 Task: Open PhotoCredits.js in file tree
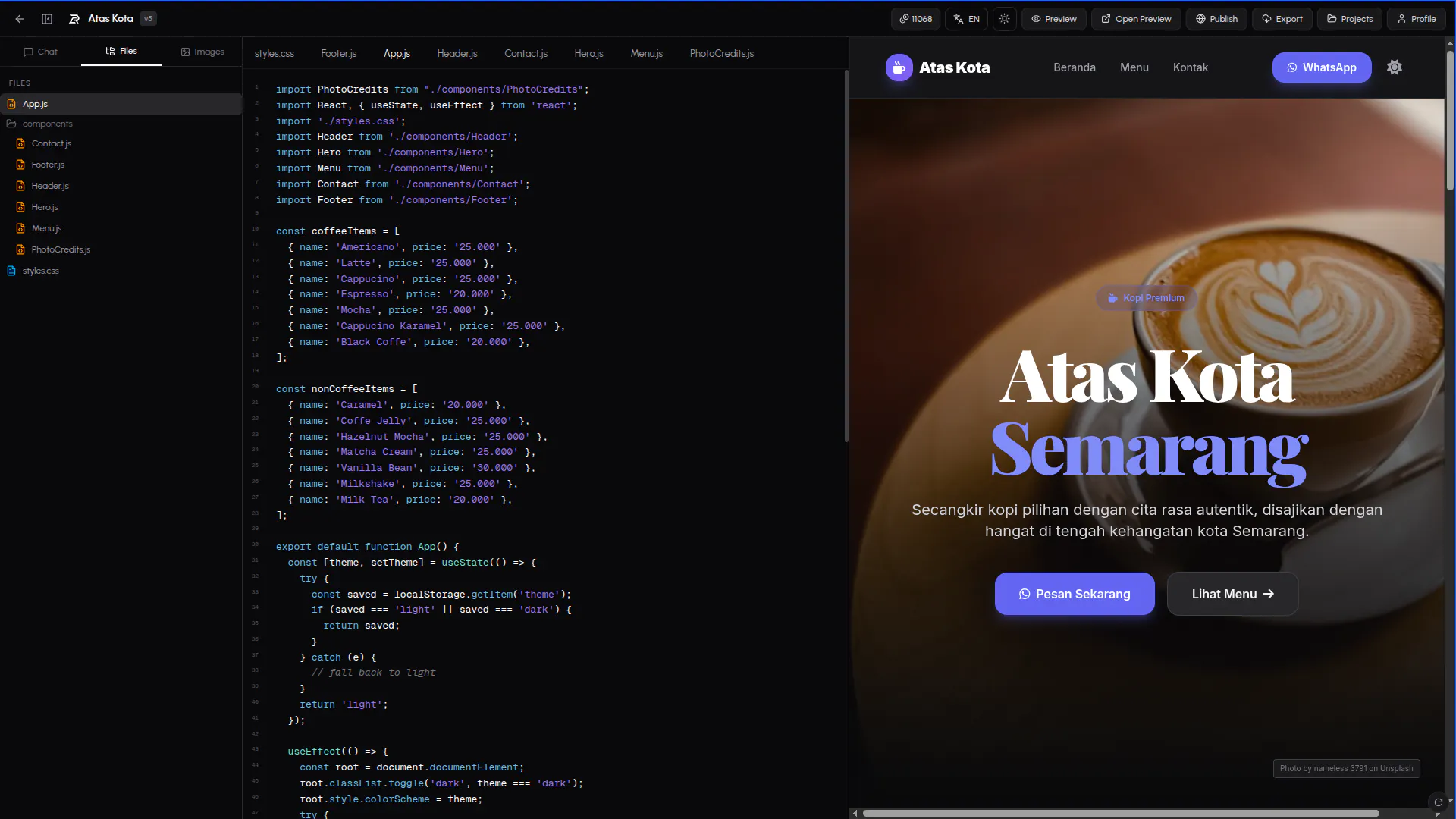pos(121,249)
